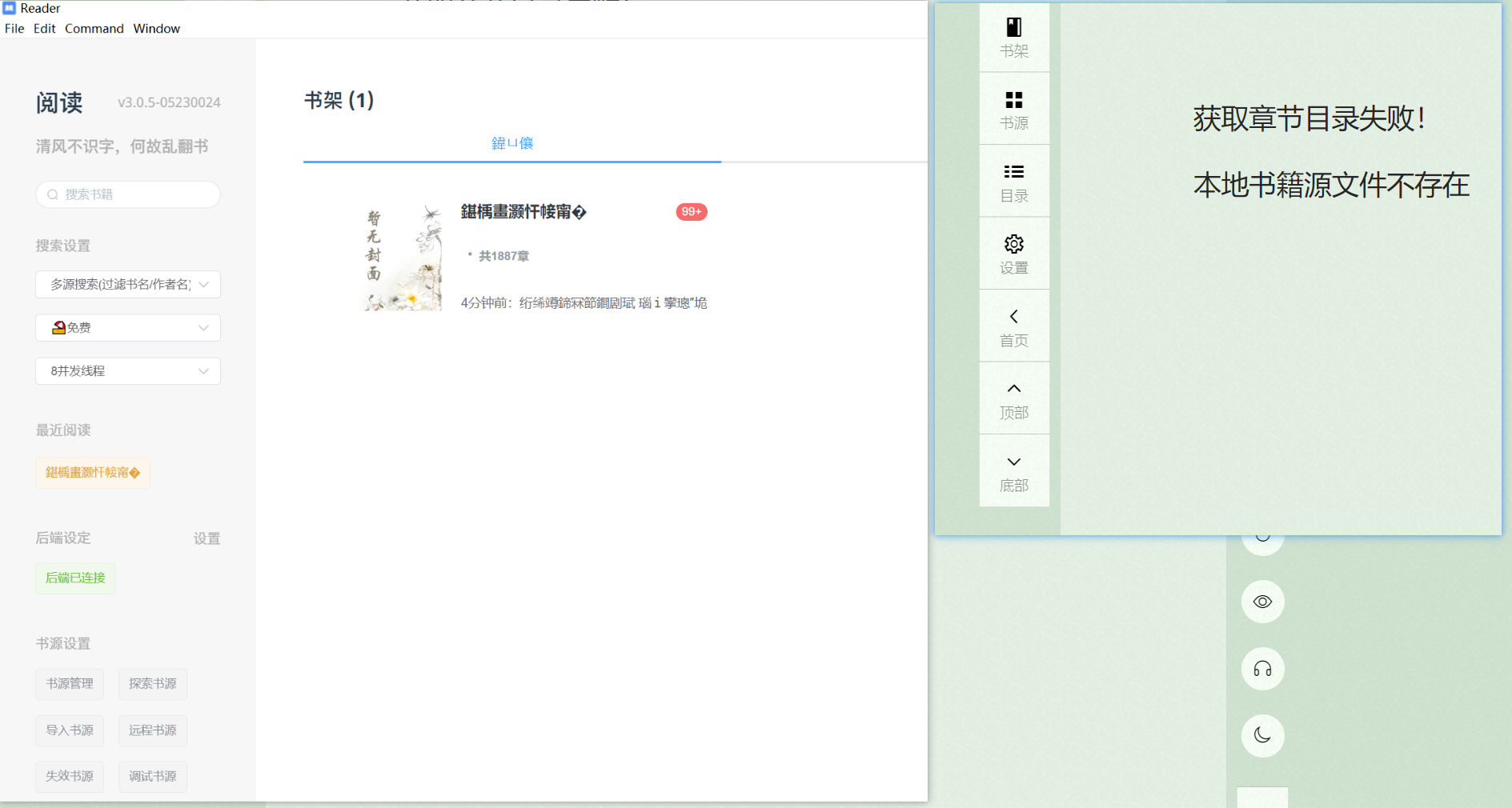Click the Reader app icon in title bar

pyautogui.click(x=10, y=8)
